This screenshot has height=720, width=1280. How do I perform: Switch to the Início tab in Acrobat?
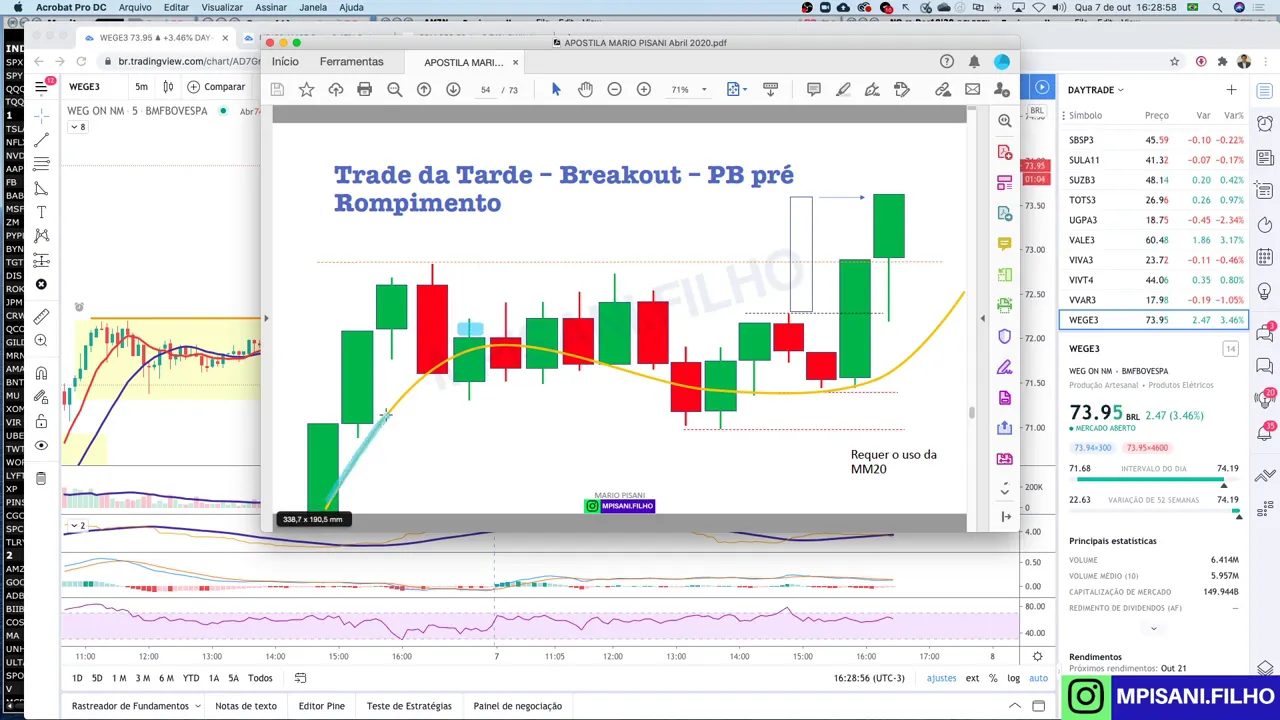(x=285, y=62)
